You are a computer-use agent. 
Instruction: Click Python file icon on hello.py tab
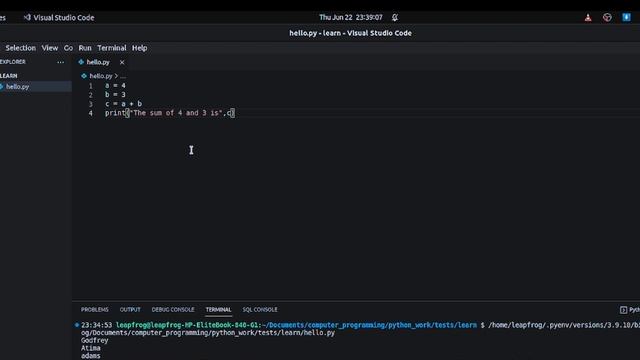tap(81, 62)
